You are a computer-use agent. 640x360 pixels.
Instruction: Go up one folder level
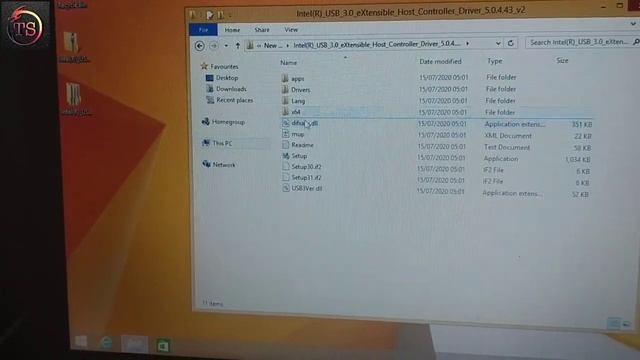238,46
